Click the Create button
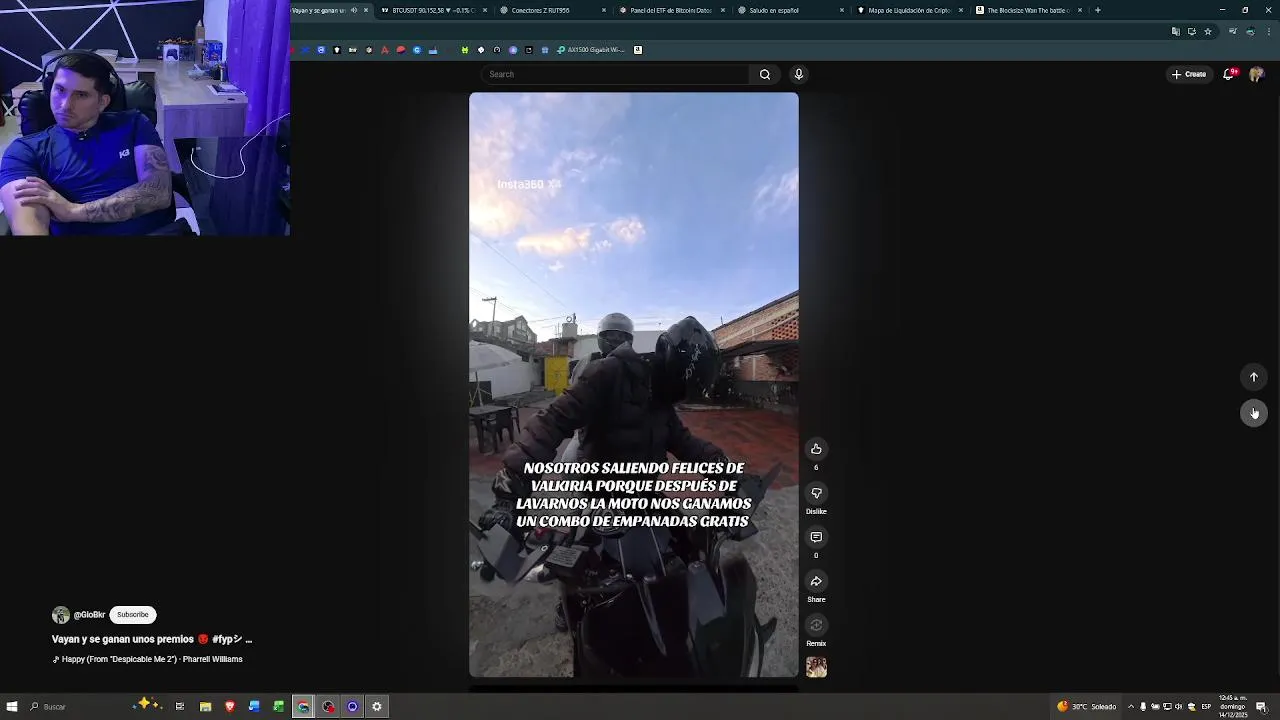The image size is (1280, 720). 1189,74
